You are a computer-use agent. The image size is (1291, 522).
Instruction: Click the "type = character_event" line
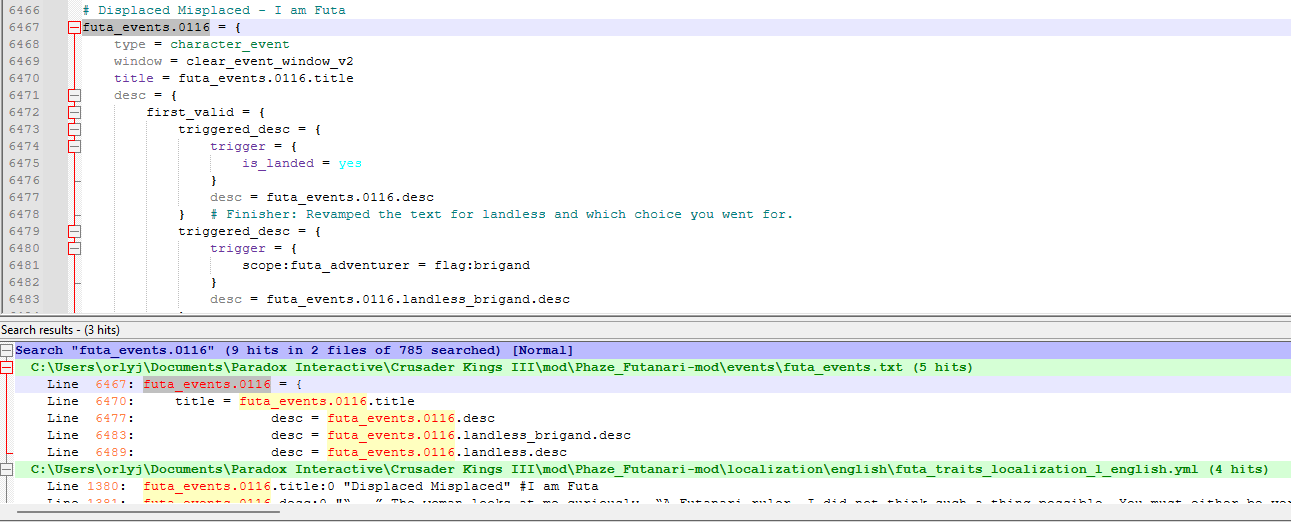pyautogui.click(x=202, y=44)
